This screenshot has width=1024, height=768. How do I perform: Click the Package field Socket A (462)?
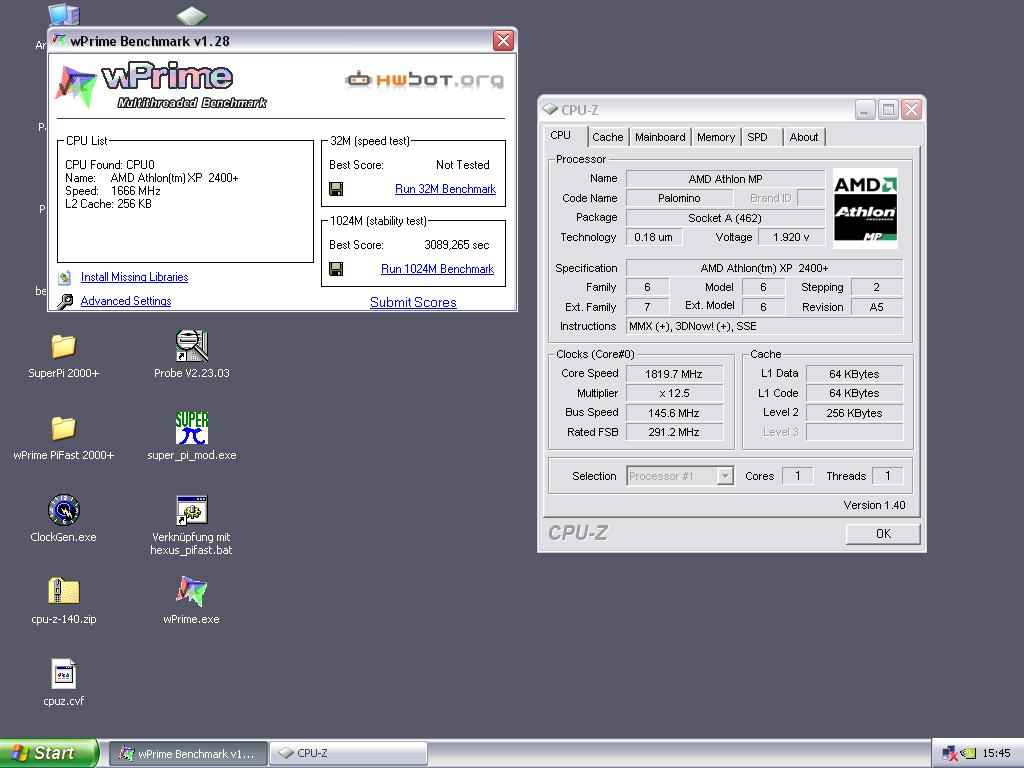click(x=725, y=218)
